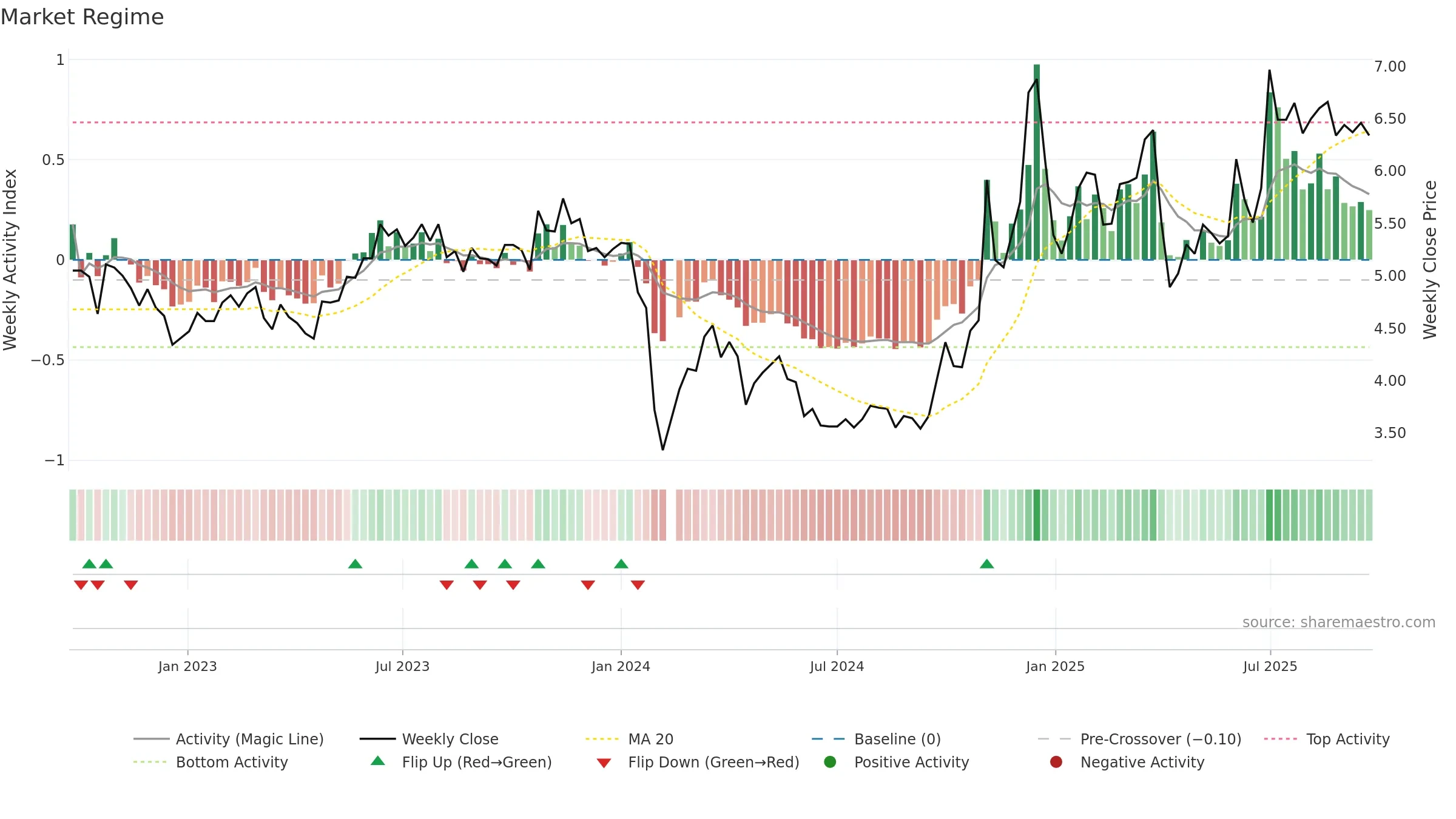Click the tallest green activity bar near Jan 2025
The image size is (1456, 819).
[x=1037, y=162]
